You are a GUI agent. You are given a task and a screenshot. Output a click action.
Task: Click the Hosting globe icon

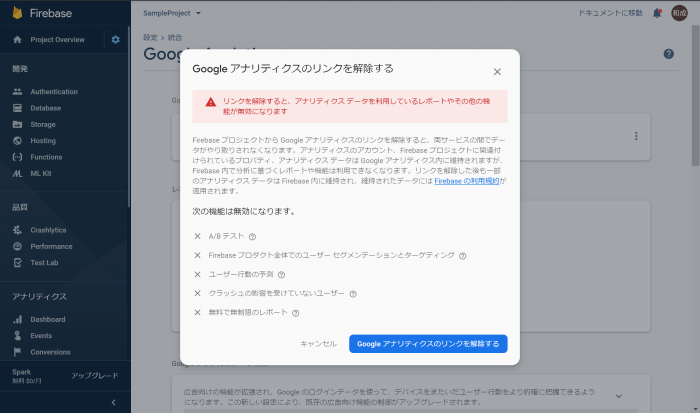(x=17, y=141)
